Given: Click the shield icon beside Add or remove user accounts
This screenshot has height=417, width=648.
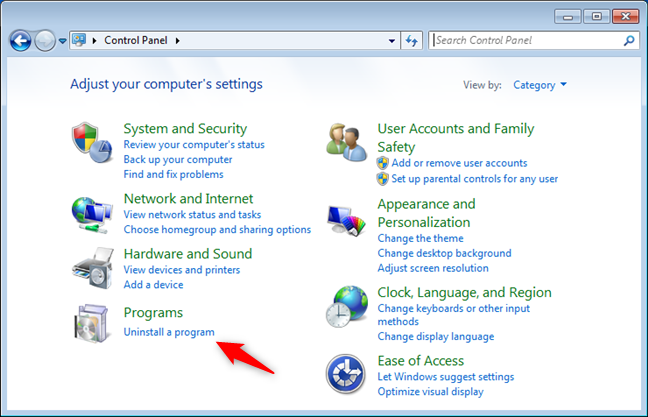Looking at the screenshot, I should pos(383,163).
